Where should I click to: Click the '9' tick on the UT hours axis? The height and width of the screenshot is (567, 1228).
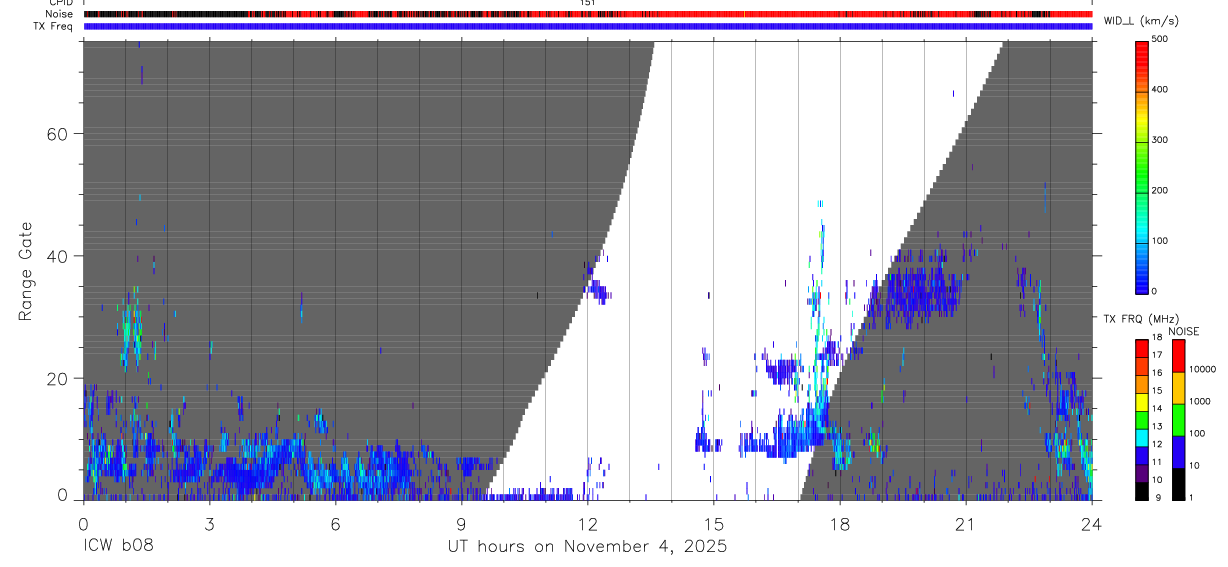[461, 523]
